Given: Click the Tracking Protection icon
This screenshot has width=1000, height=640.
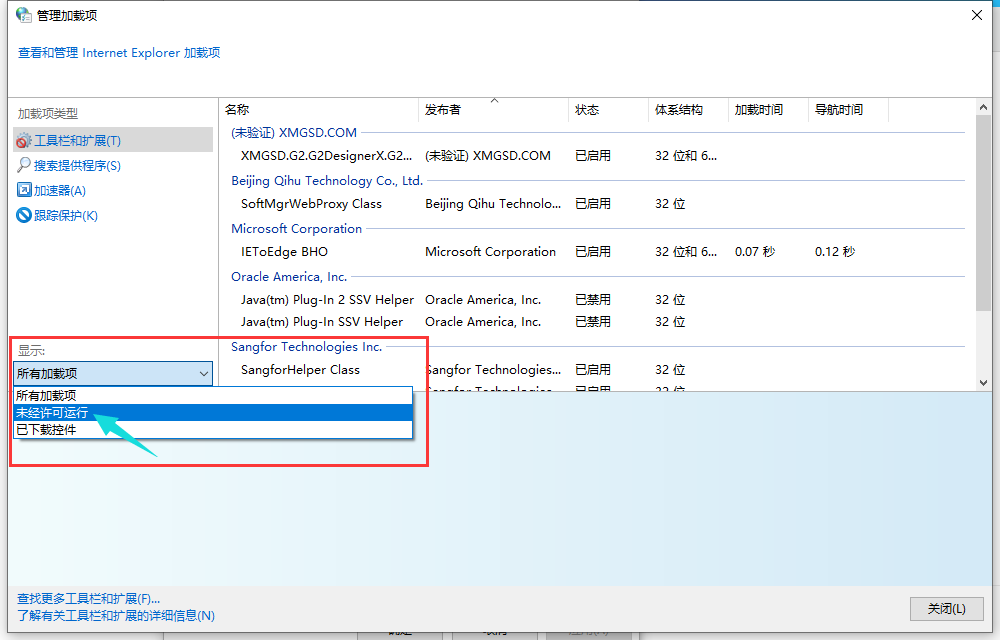Looking at the screenshot, I should click(24, 215).
